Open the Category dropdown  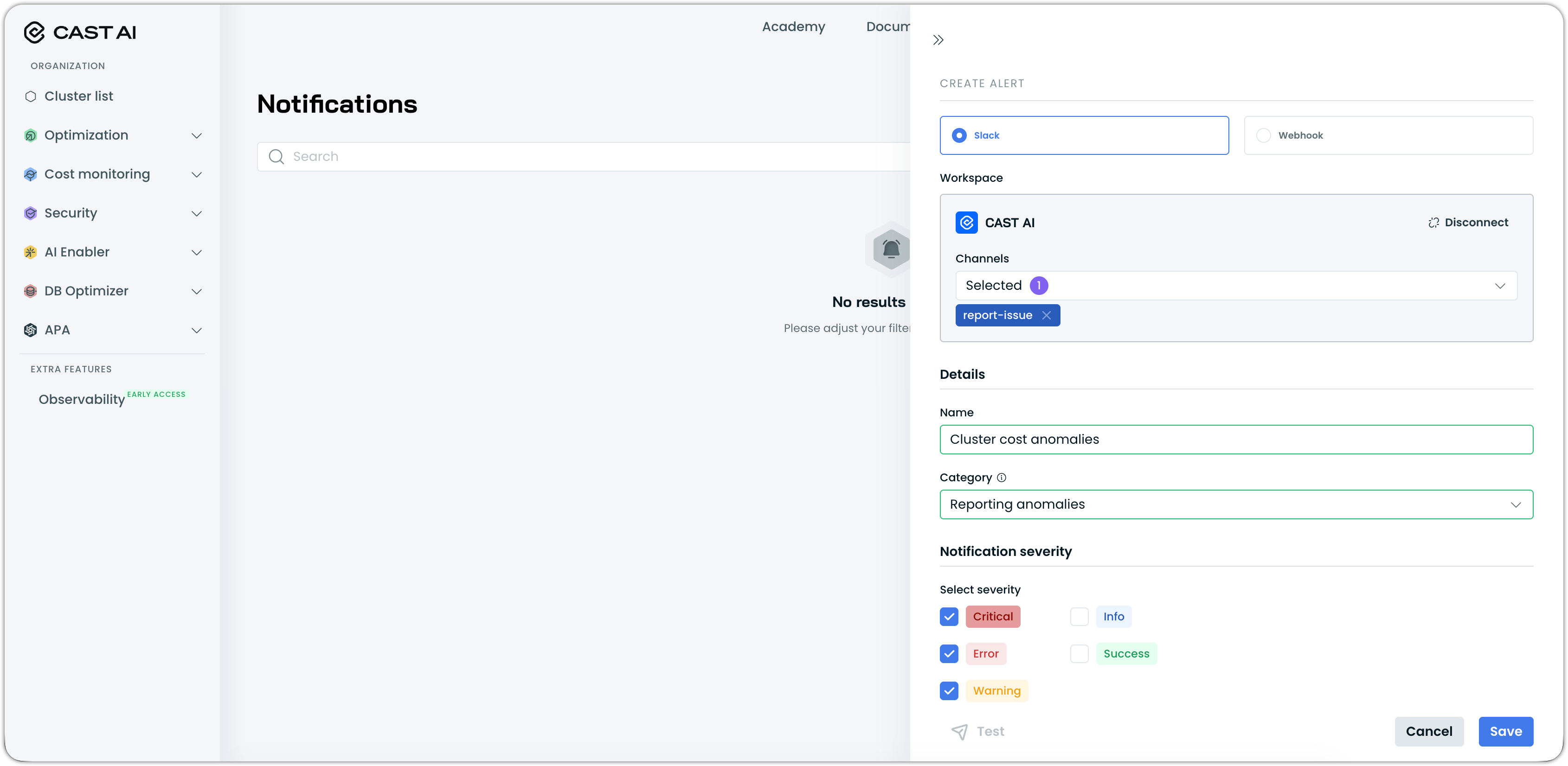coord(1236,504)
